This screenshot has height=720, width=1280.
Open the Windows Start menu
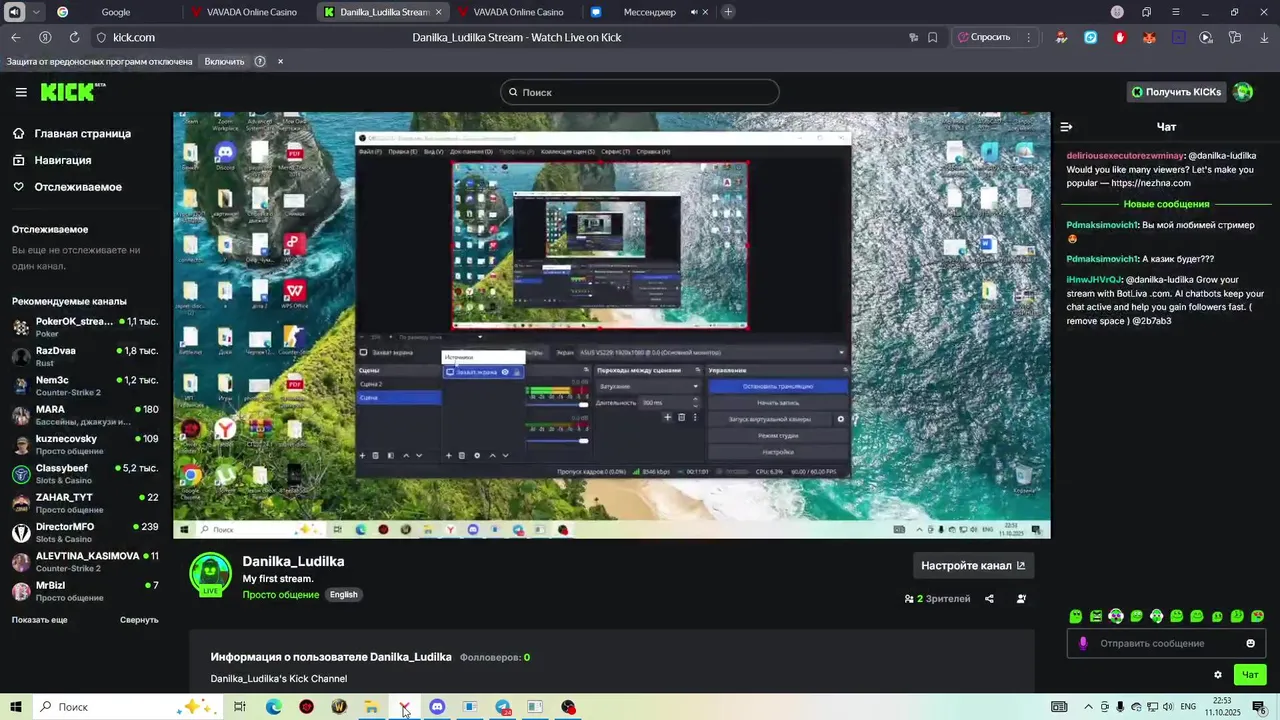pyautogui.click(x=16, y=707)
